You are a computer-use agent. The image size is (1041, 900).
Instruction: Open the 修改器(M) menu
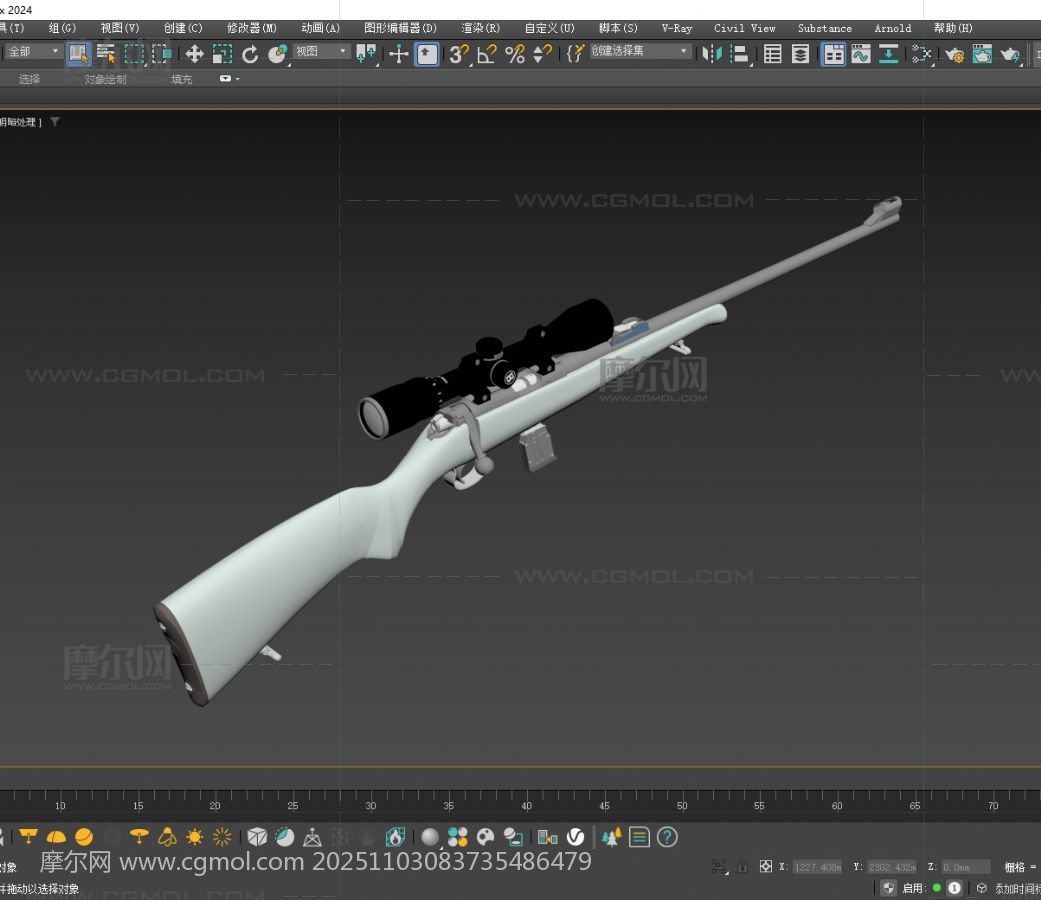[x=252, y=28]
